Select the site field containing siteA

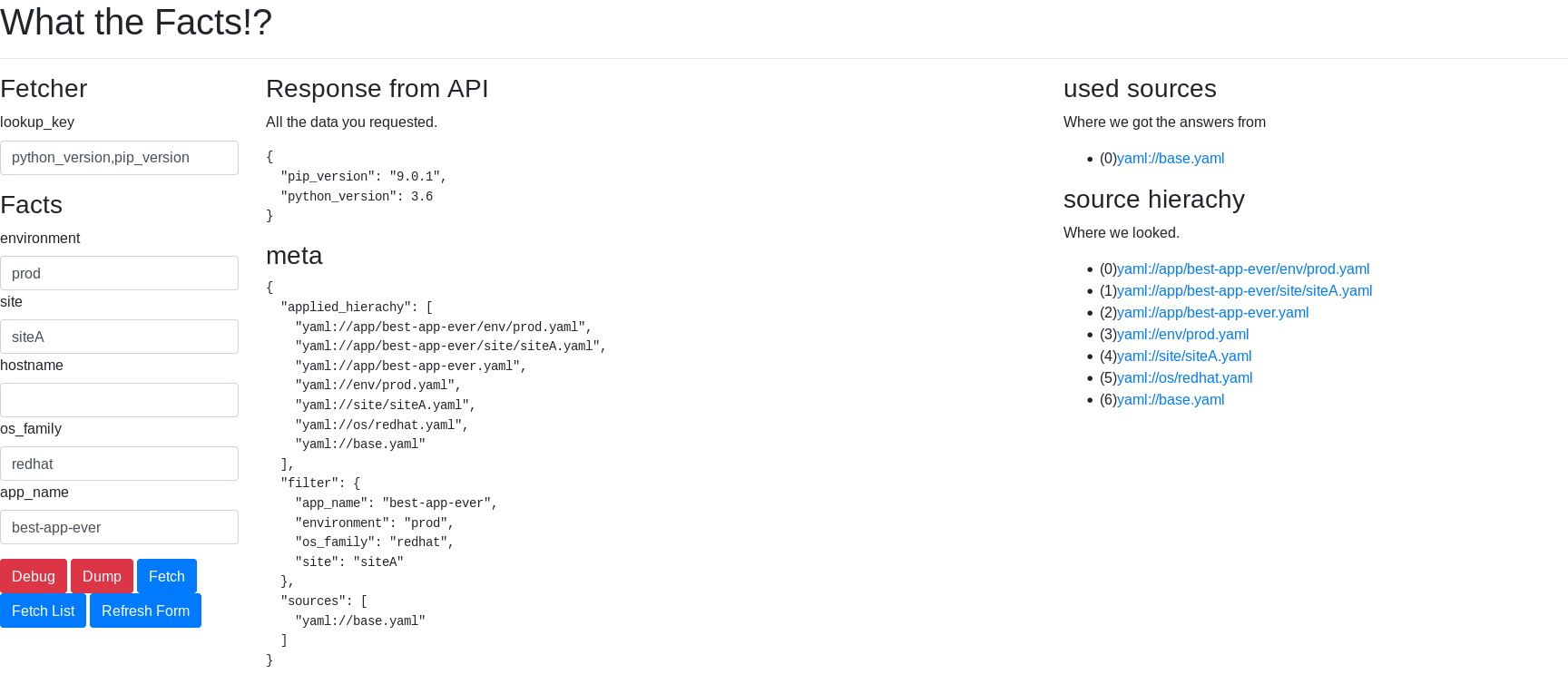tap(119, 337)
